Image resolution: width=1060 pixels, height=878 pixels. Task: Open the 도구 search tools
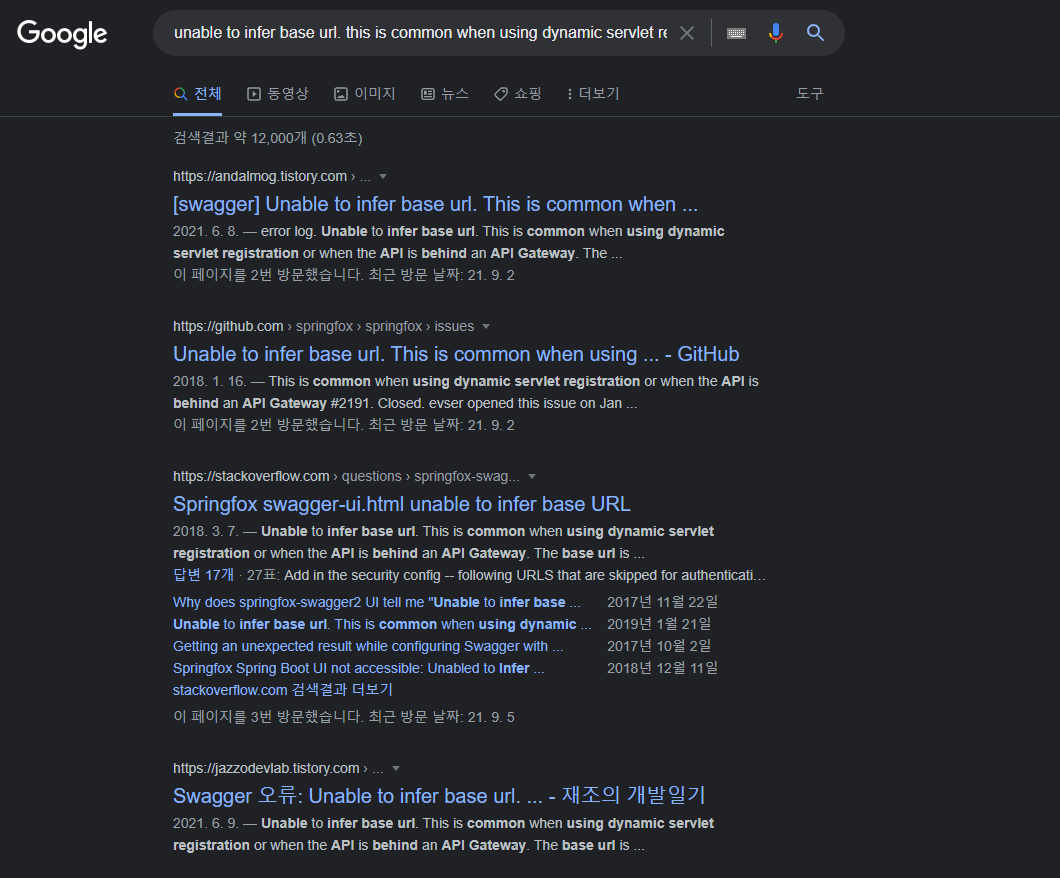(x=810, y=93)
